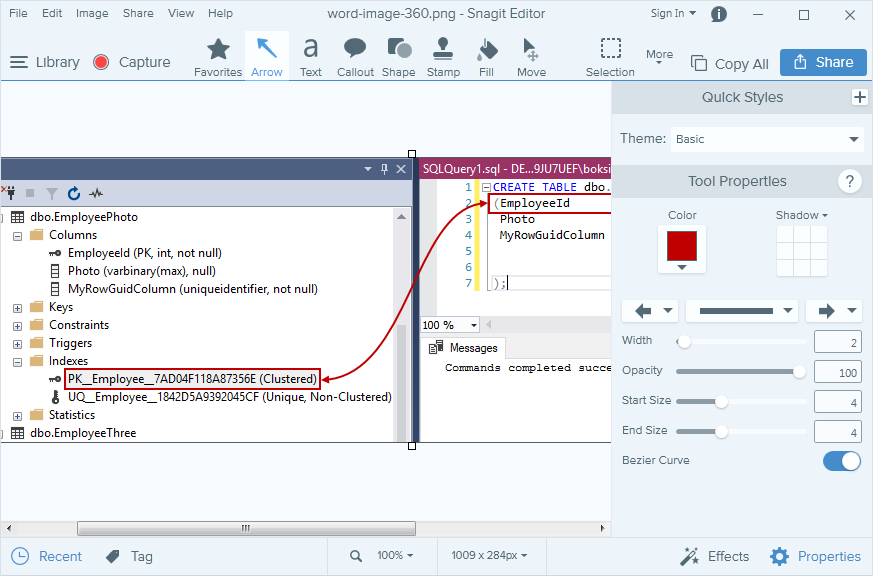Image resolution: width=873 pixels, height=576 pixels.
Task: Toggle the Bezier Curve switch
Action: 842,461
